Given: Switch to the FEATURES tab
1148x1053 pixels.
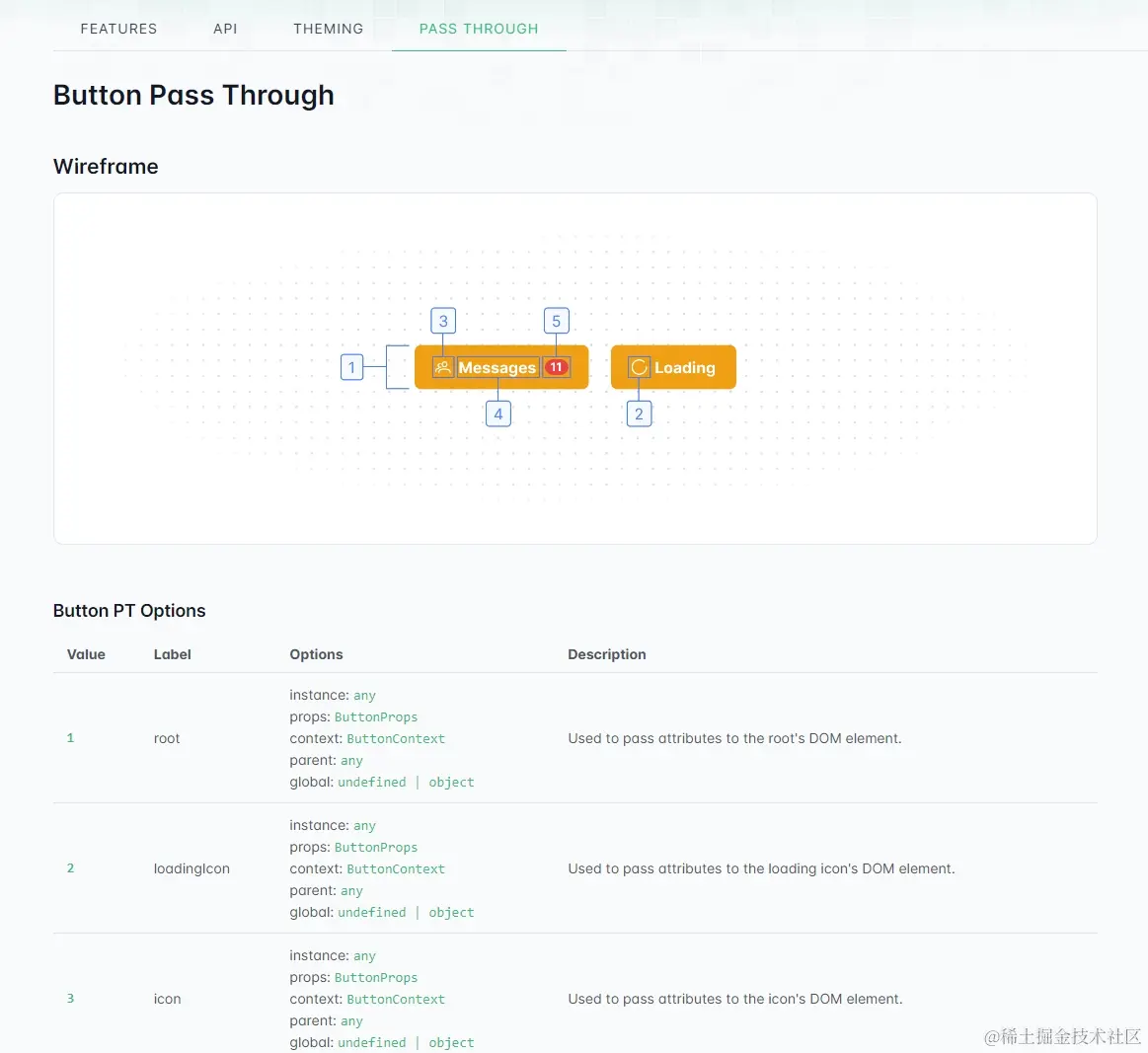Looking at the screenshot, I should pyautogui.click(x=118, y=29).
